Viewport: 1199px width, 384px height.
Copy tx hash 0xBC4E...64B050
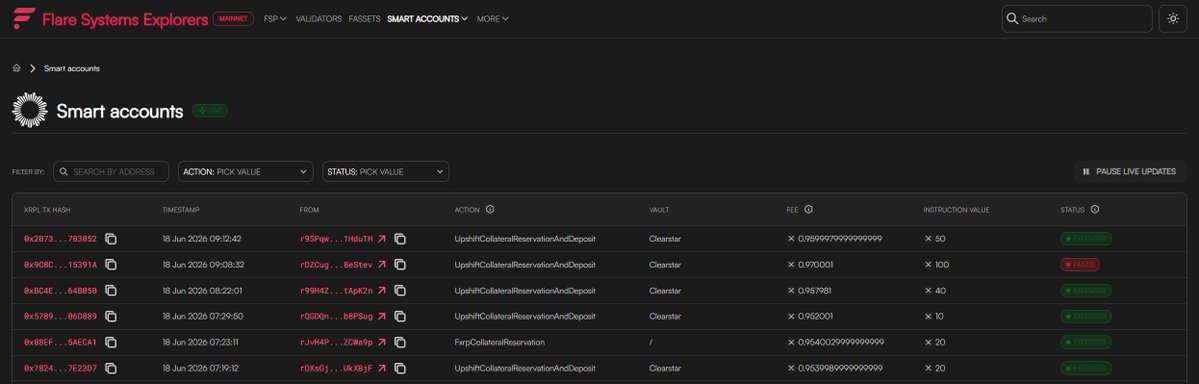(x=111, y=291)
